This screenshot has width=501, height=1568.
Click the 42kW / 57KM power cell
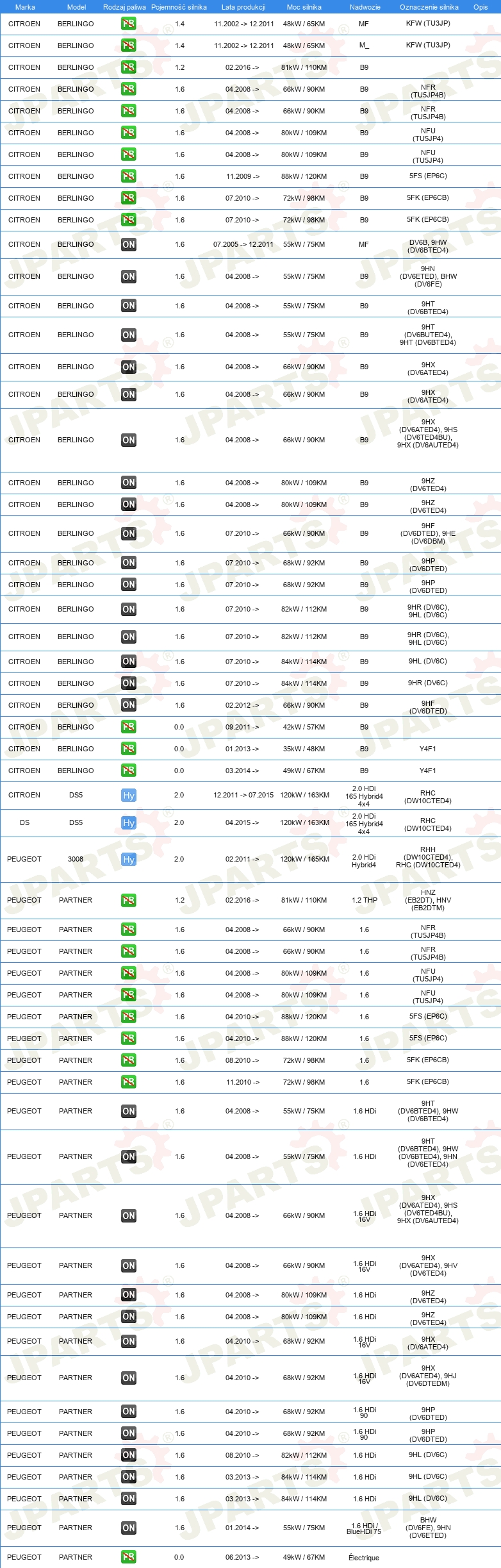click(304, 727)
